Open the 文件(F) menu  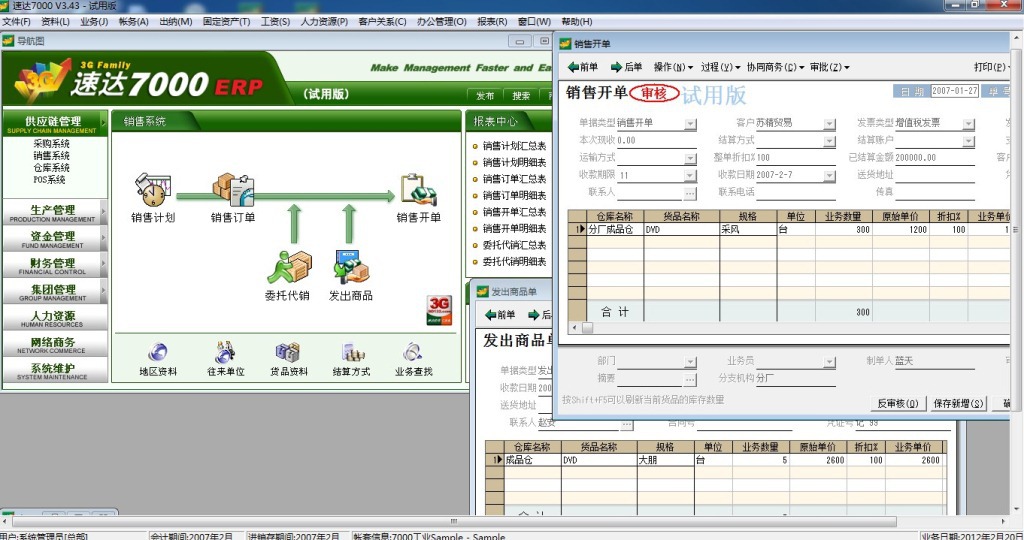pos(16,22)
